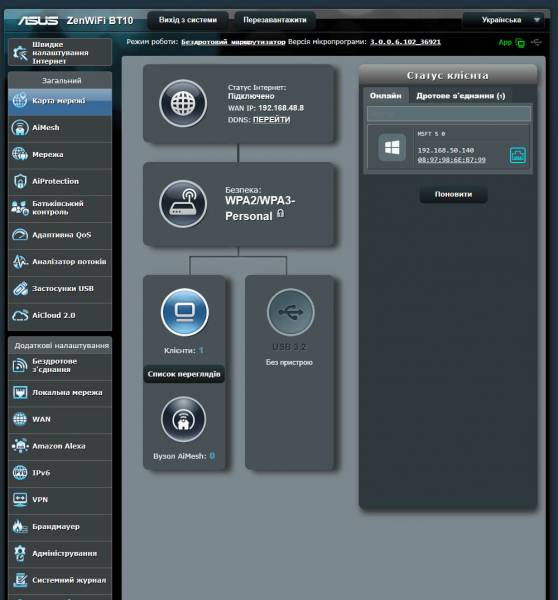The width and height of the screenshot is (558, 600).
Task: Open WAN globe icon in sidebar
Action: [20, 419]
